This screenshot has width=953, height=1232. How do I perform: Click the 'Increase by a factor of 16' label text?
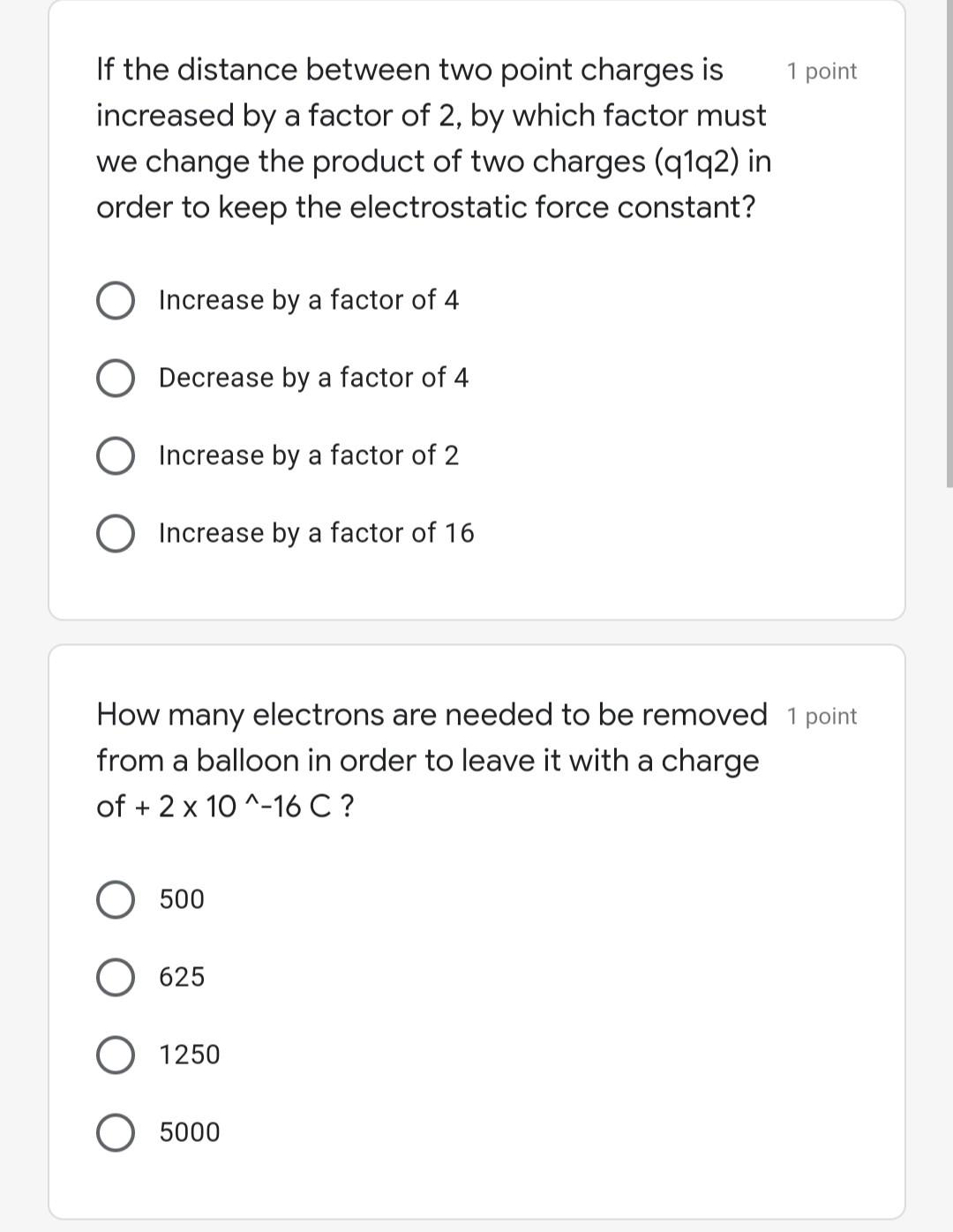[x=317, y=534]
